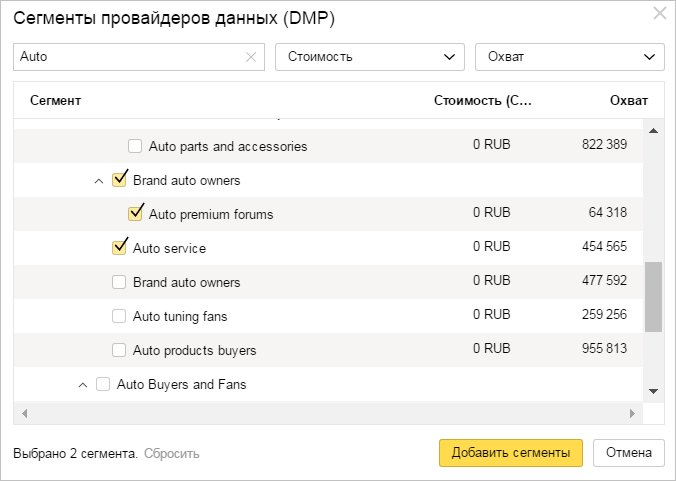This screenshot has width=676, height=481.
Task: Check the Auto parts and accessories box
Action: coord(136,146)
